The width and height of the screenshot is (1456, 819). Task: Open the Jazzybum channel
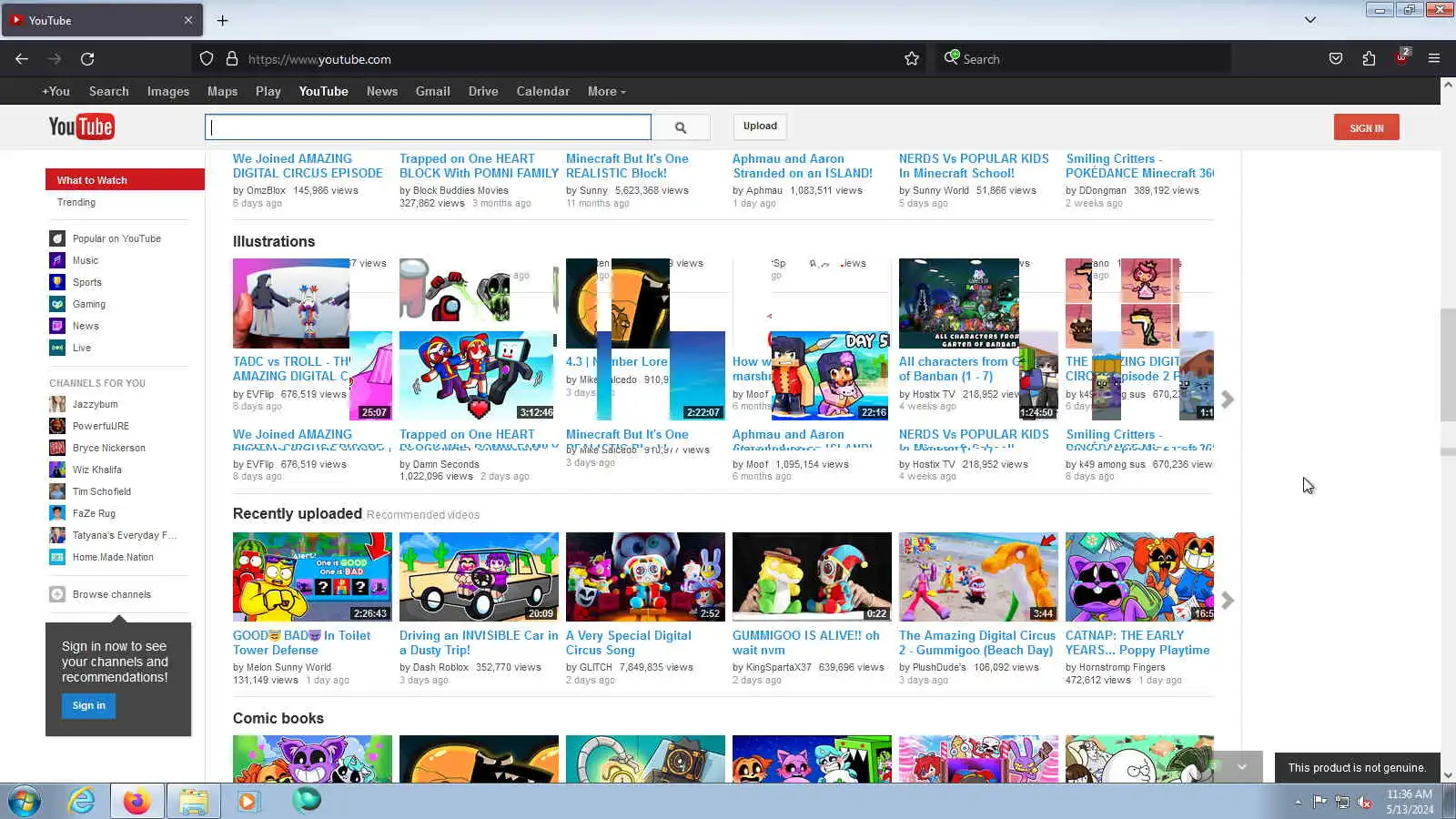(x=95, y=404)
